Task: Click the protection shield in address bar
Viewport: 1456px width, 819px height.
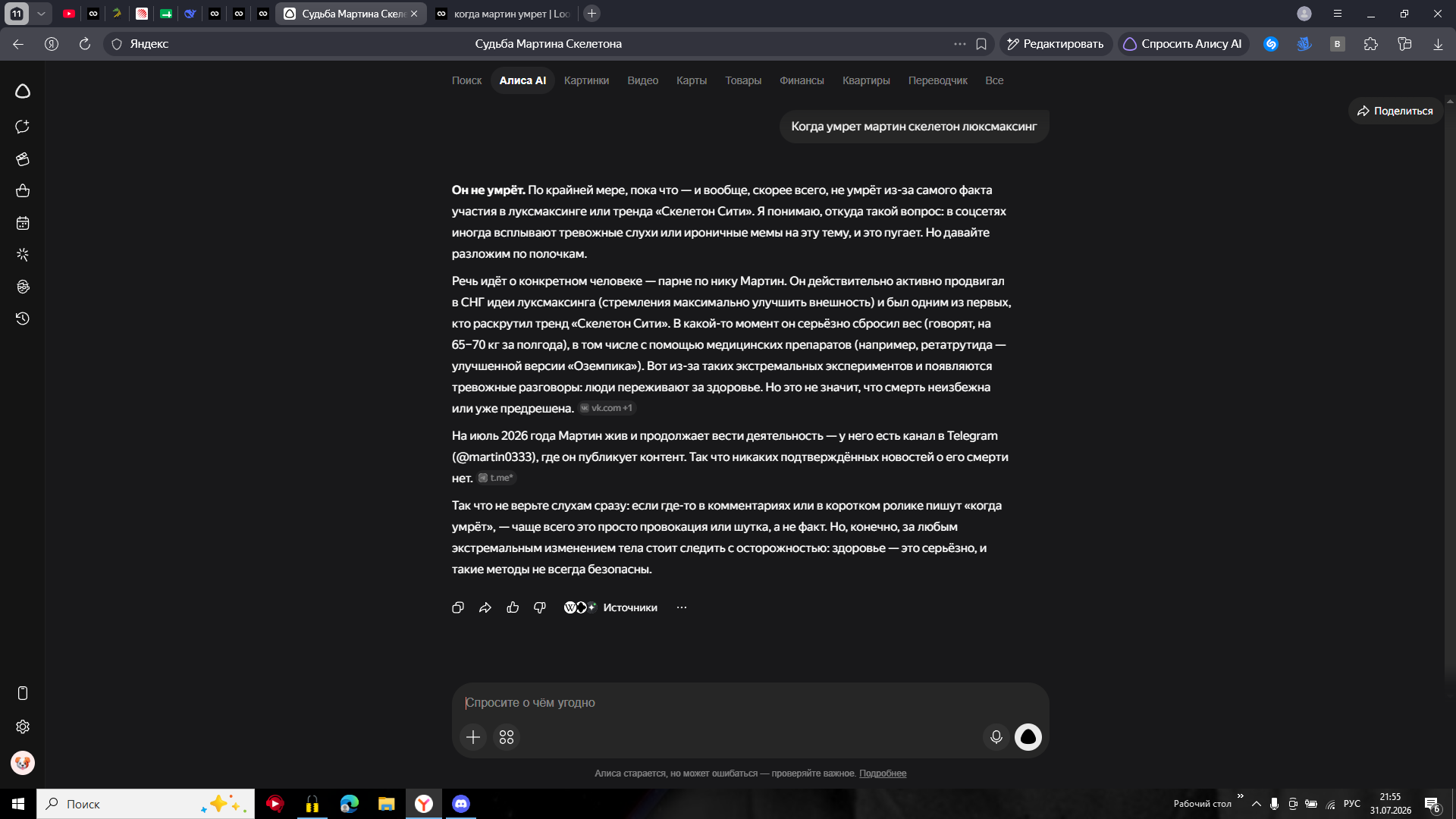Action: pos(117,44)
